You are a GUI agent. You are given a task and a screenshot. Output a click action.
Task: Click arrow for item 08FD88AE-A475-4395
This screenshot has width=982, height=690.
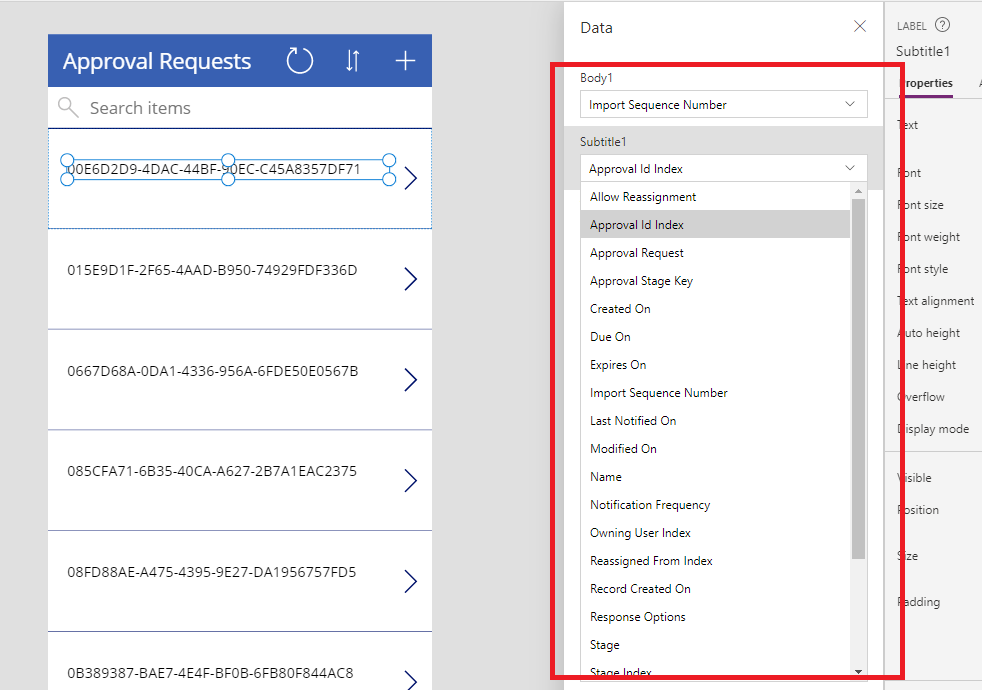pyautogui.click(x=411, y=581)
